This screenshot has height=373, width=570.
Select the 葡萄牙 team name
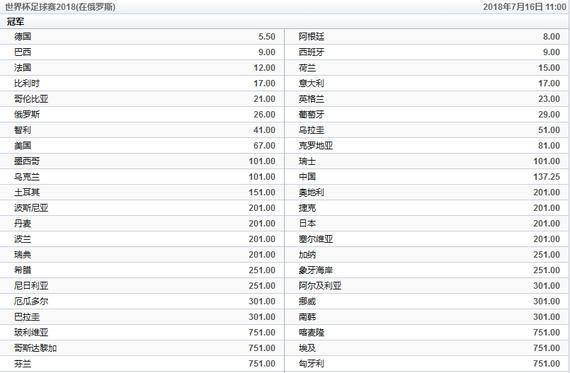coord(311,115)
